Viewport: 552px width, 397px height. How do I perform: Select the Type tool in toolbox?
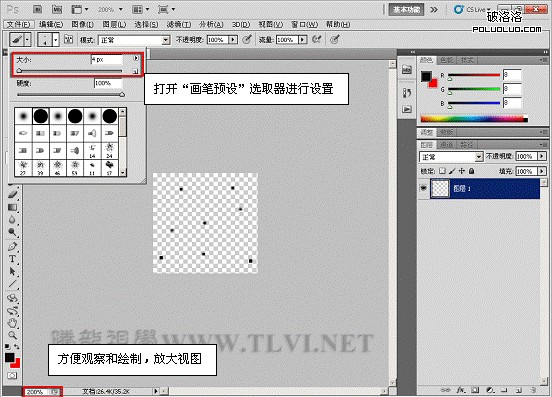[x=12, y=259]
